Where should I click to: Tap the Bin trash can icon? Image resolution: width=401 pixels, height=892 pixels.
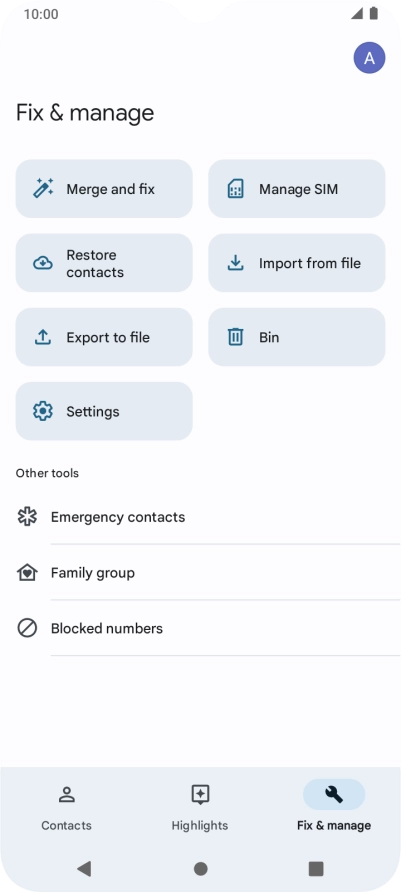click(235, 337)
